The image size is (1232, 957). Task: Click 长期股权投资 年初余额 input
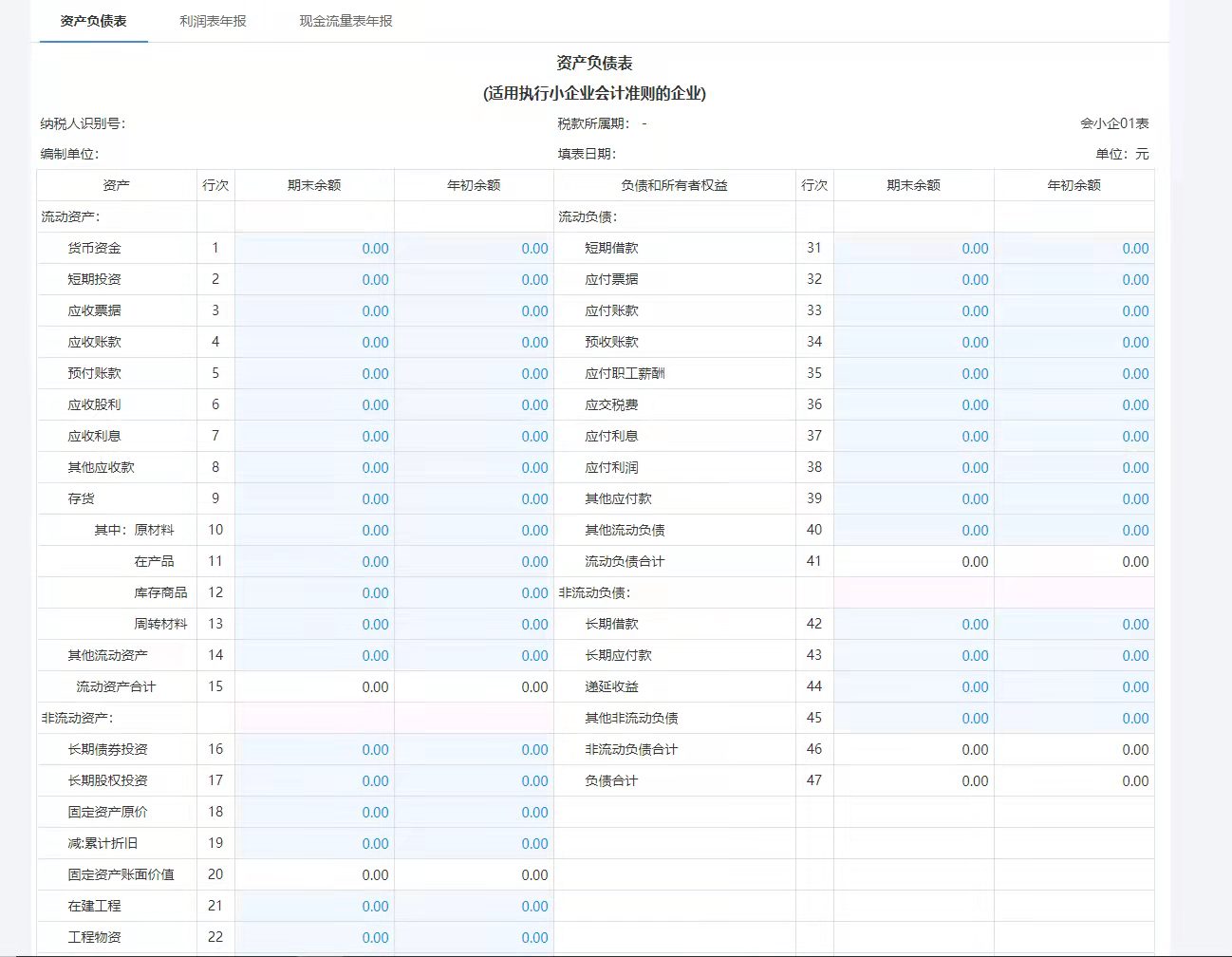pyautogui.click(x=474, y=781)
